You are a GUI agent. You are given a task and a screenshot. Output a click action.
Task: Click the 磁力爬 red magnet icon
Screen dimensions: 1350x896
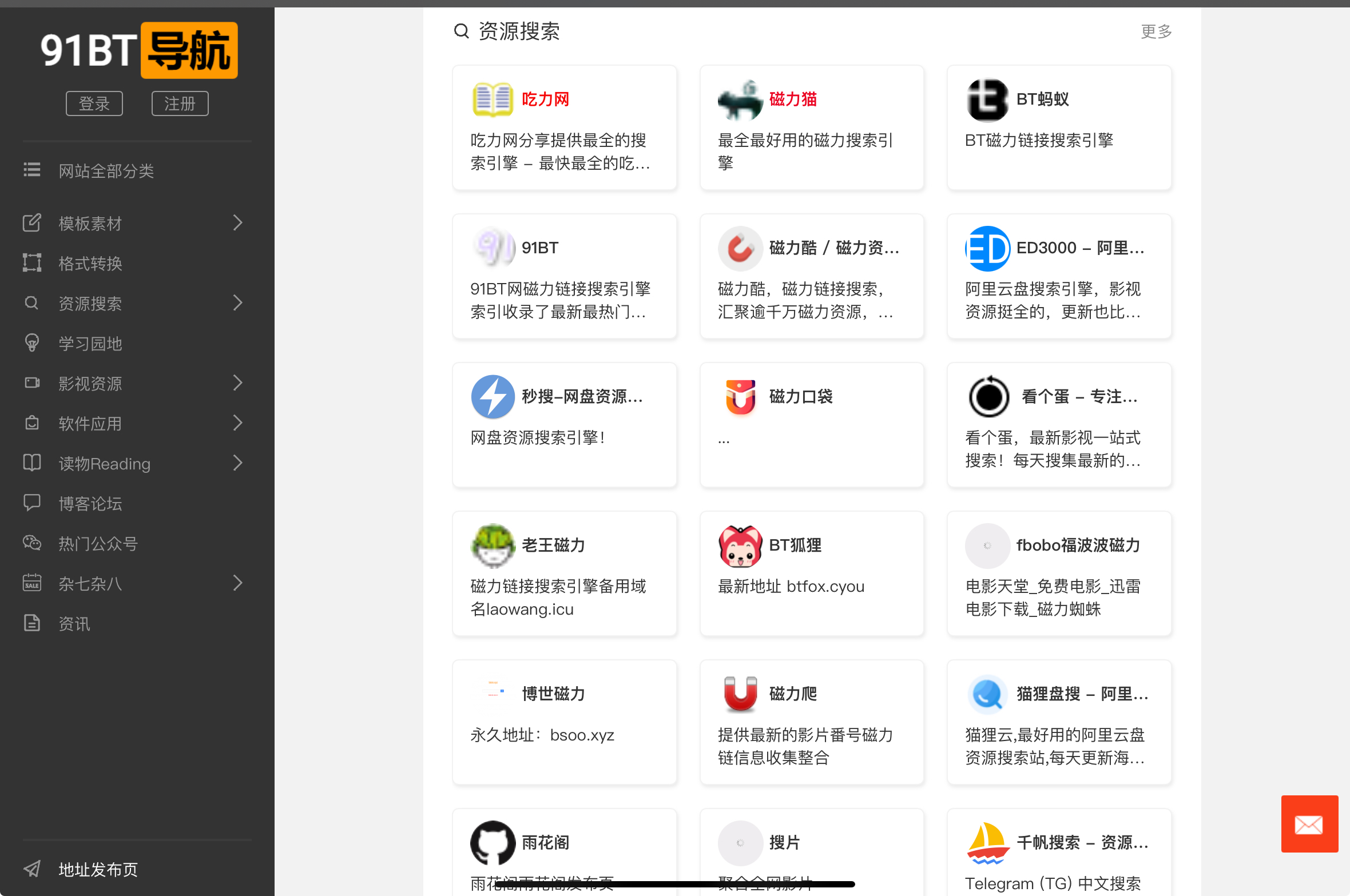pos(740,694)
